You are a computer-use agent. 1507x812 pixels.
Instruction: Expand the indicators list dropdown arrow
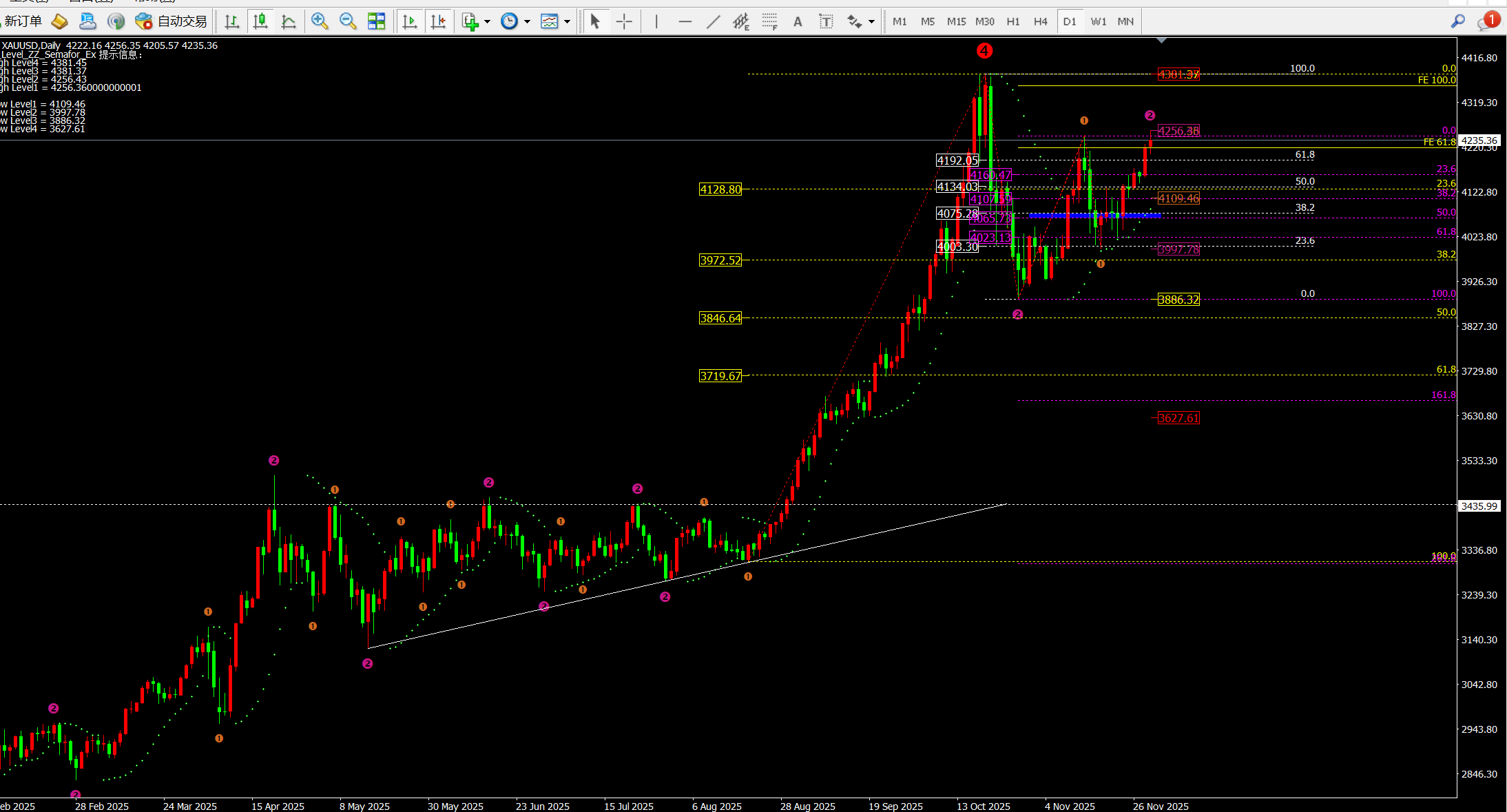point(487,21)
